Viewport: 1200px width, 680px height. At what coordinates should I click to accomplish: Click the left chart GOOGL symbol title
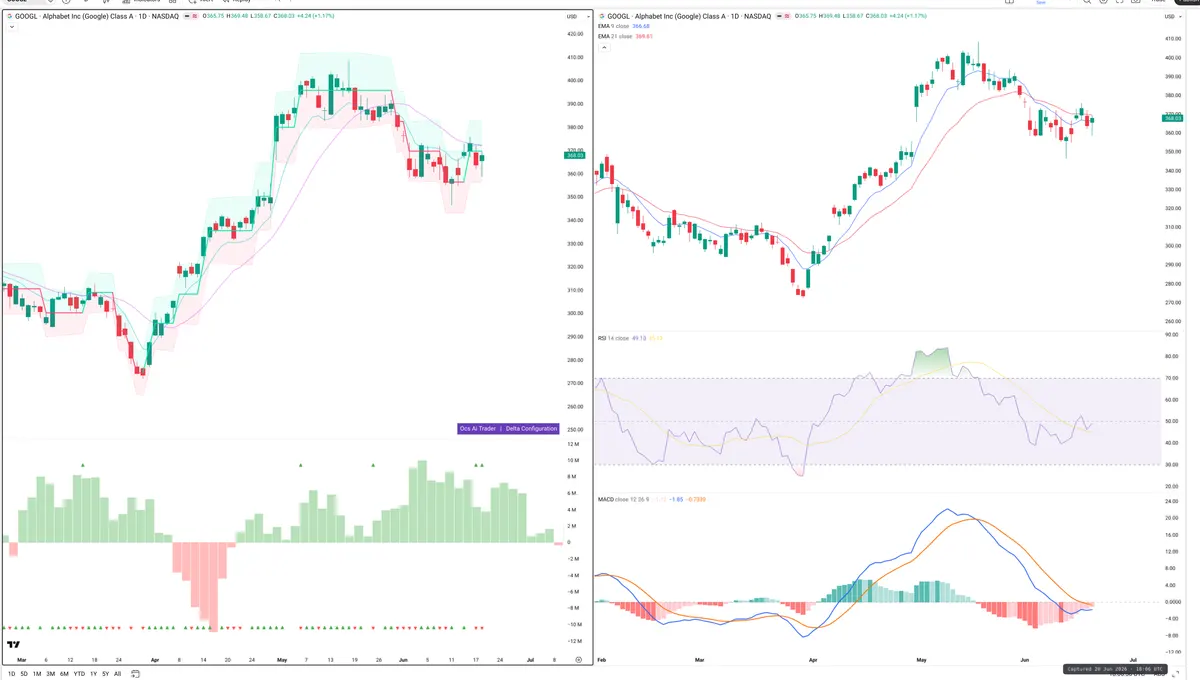pos(97,17)
